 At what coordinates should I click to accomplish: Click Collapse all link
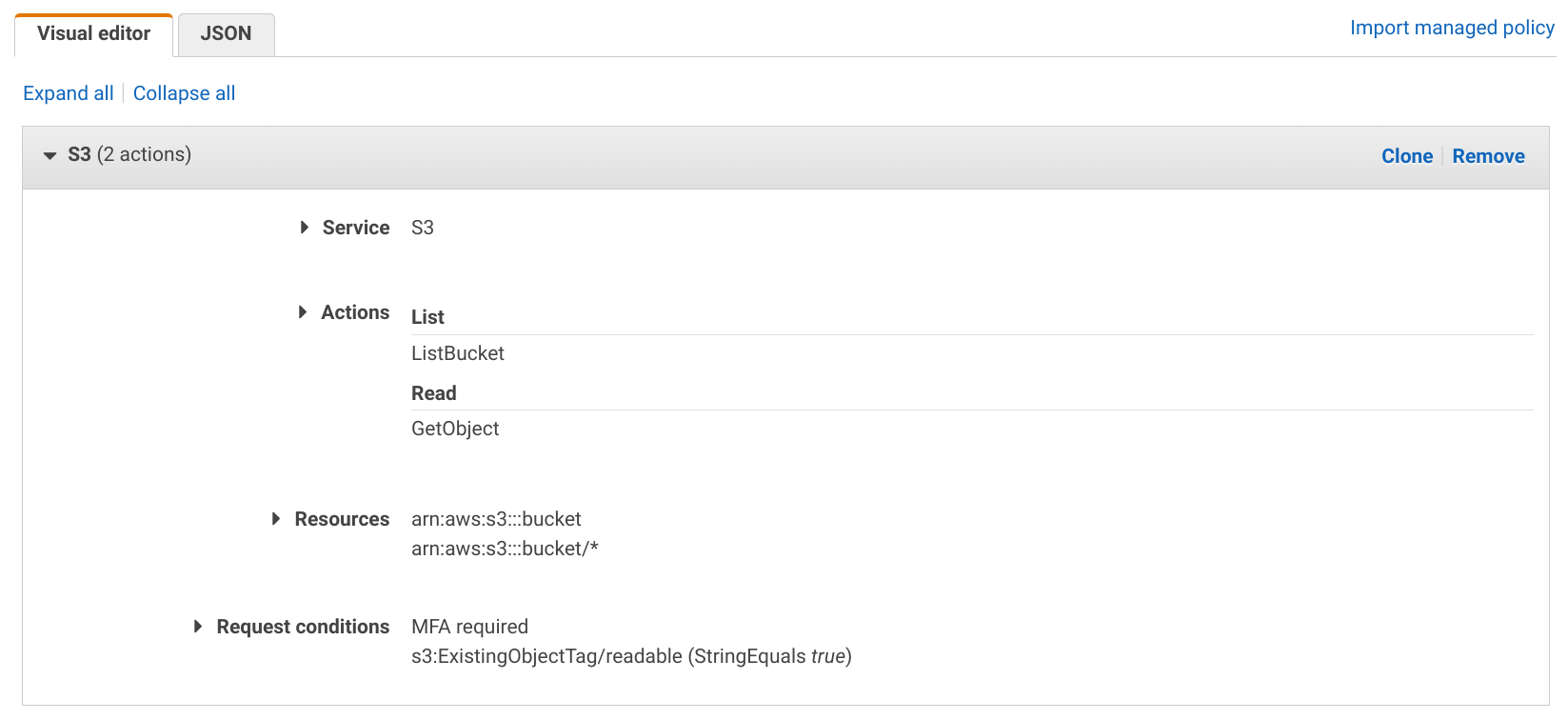tap(184, 93)
